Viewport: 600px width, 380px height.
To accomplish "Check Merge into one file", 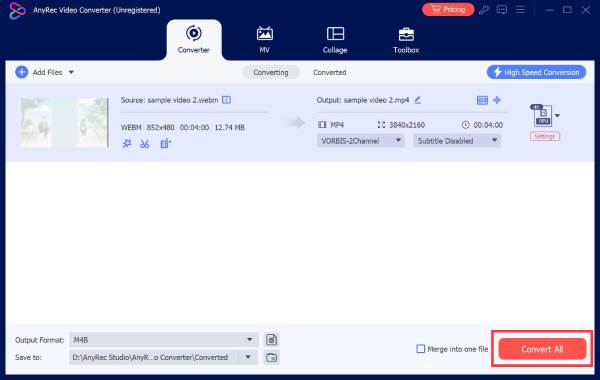I will pyautogui.click(x=421, y=349).
